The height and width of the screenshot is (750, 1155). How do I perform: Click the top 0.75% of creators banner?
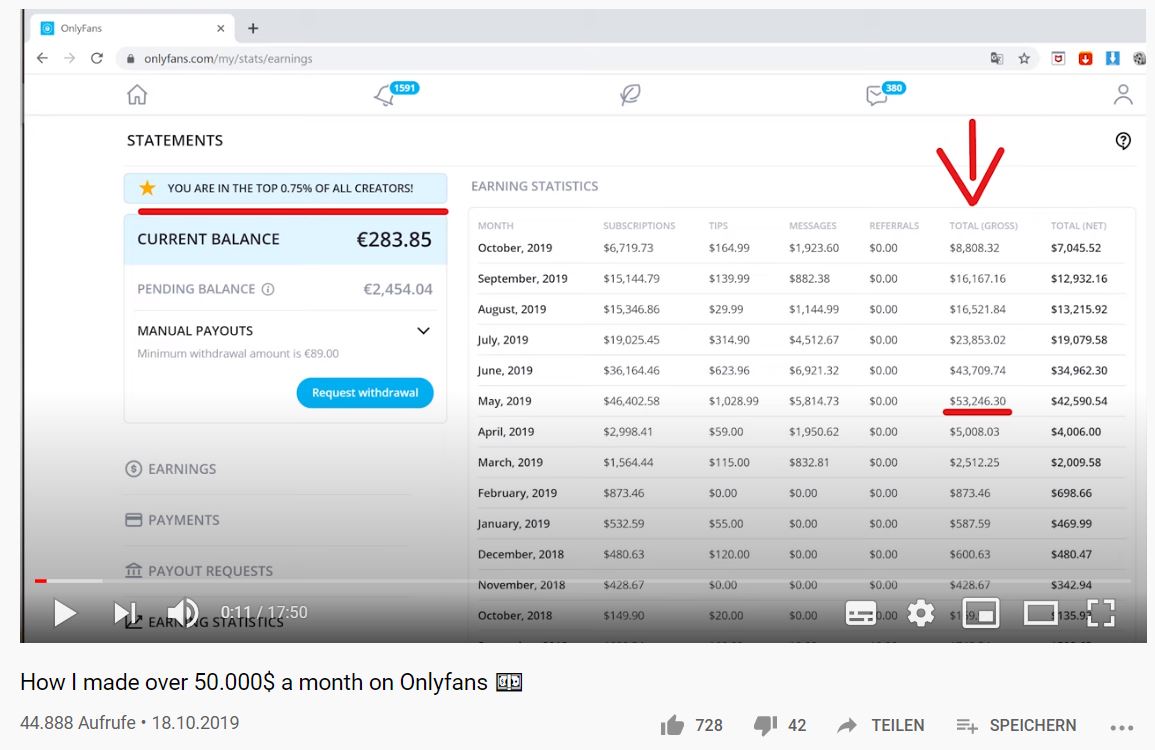coord(285,188)
